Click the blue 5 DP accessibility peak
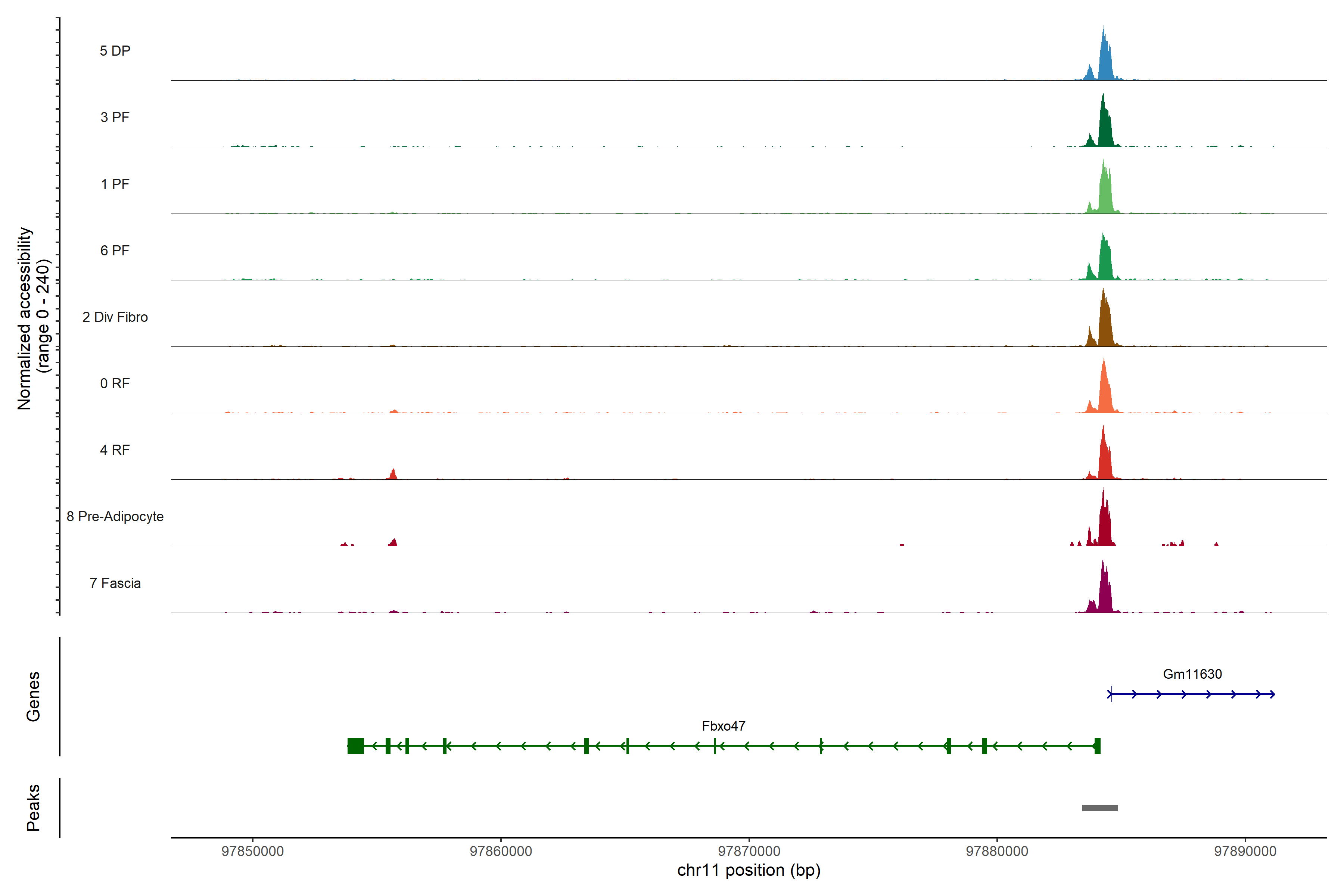This screenshot has width=1344, height=896. [x=1105, y=63]
